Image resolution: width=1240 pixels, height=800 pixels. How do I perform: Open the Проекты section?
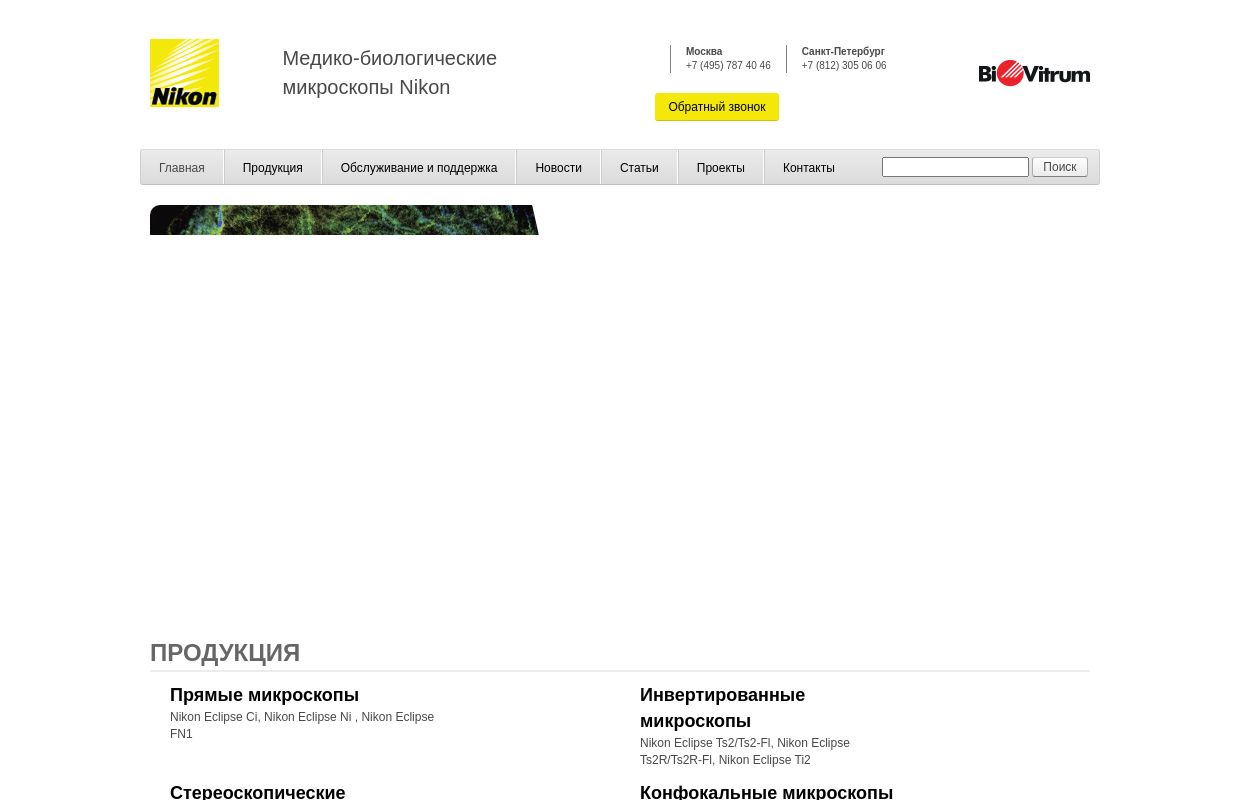click(720, 167)
